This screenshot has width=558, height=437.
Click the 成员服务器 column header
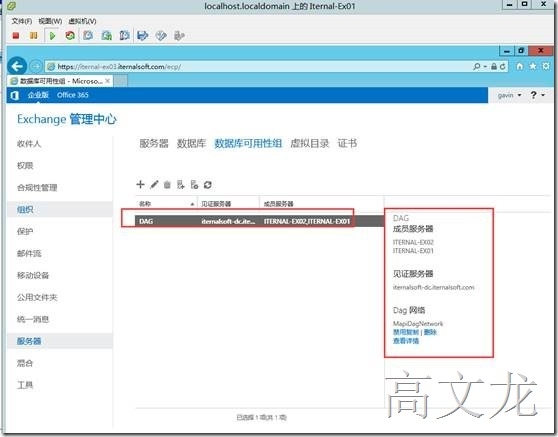[321, 204]
